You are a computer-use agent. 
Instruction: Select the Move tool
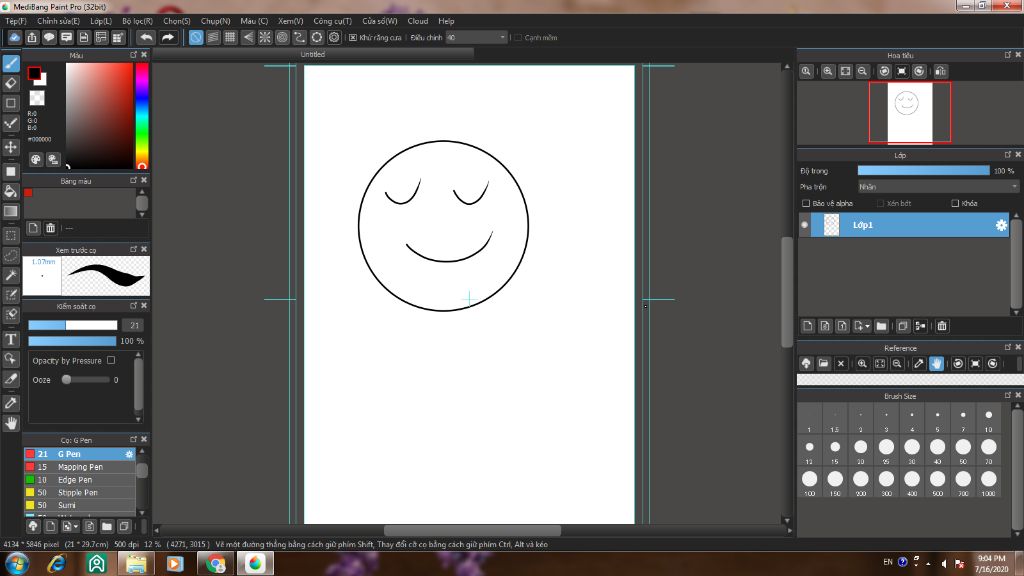tap(11, 147)
